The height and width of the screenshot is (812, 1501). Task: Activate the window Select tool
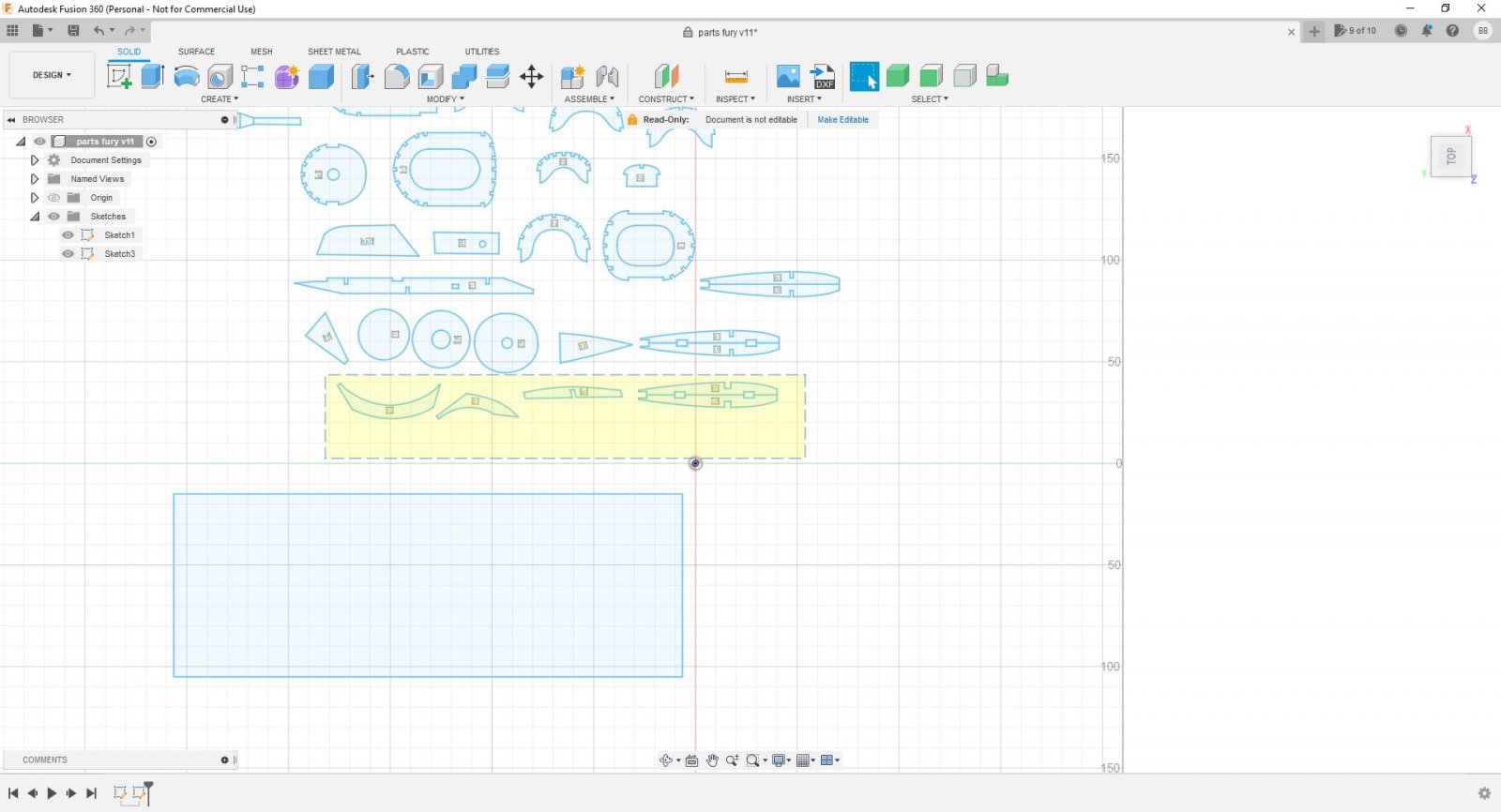[864, 77]
